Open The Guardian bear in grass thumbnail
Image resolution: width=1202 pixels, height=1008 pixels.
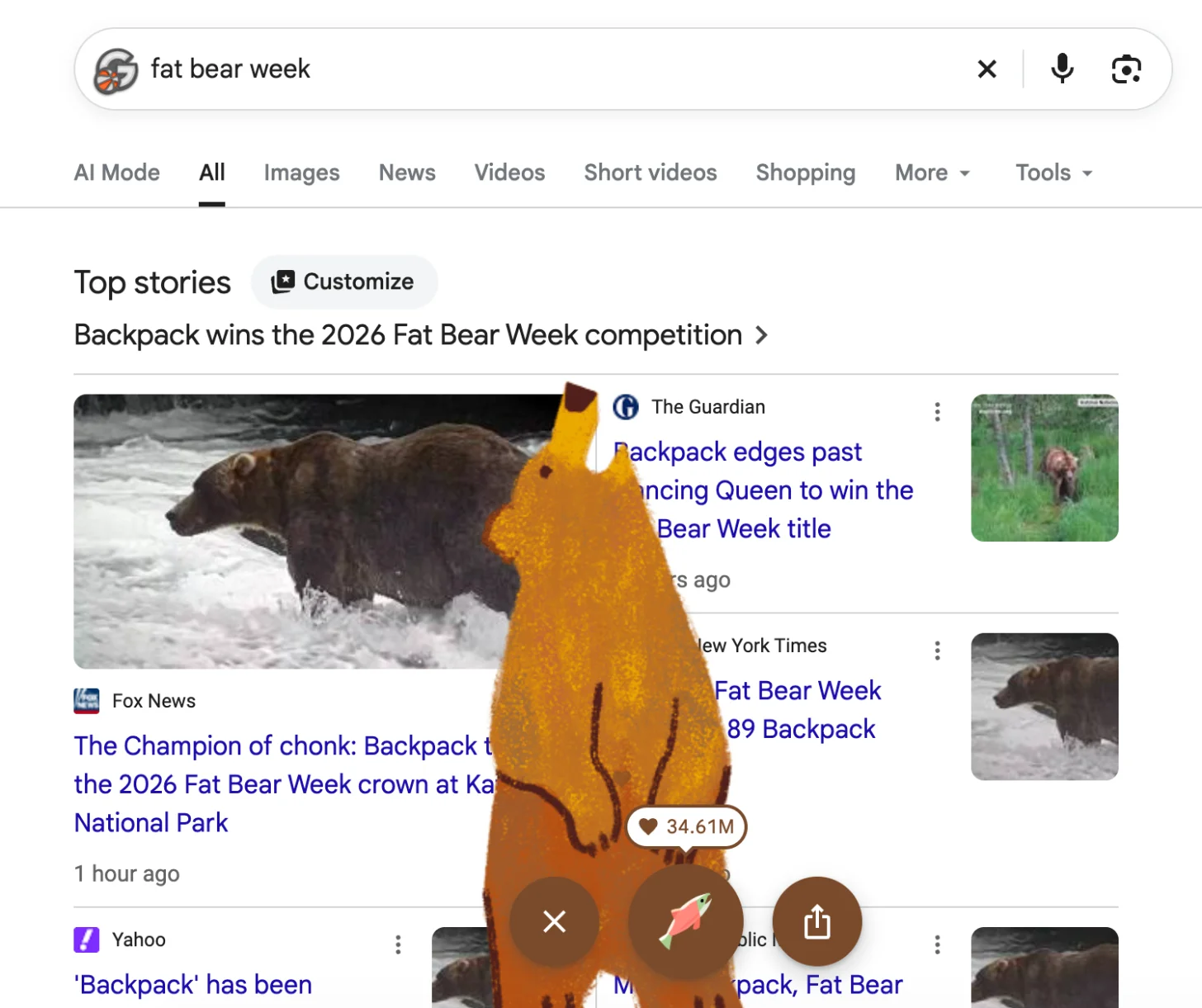pyautogui.click(x=1044, y=468)
